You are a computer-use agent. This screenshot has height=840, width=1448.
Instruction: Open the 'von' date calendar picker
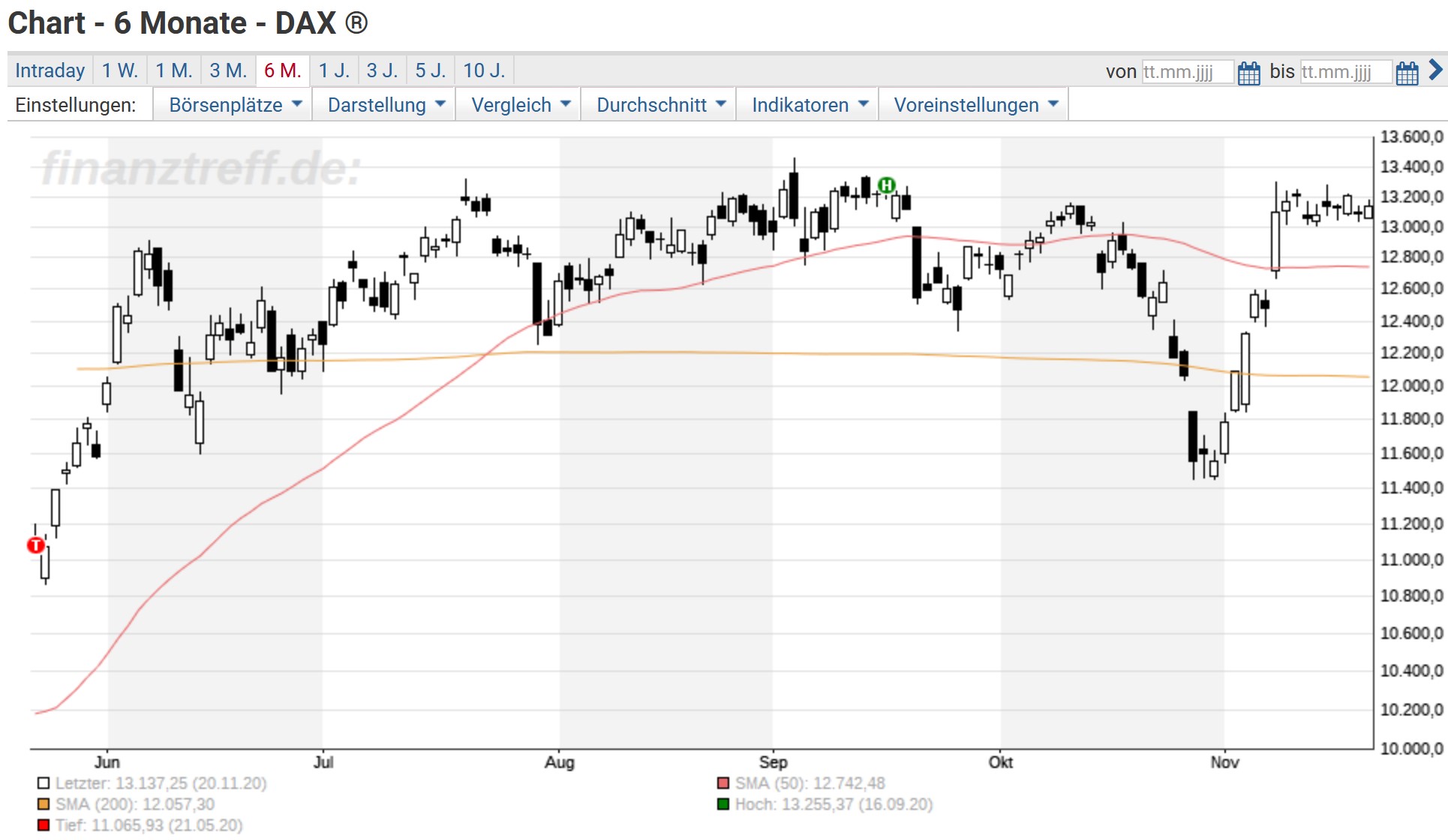(1249, 73)
